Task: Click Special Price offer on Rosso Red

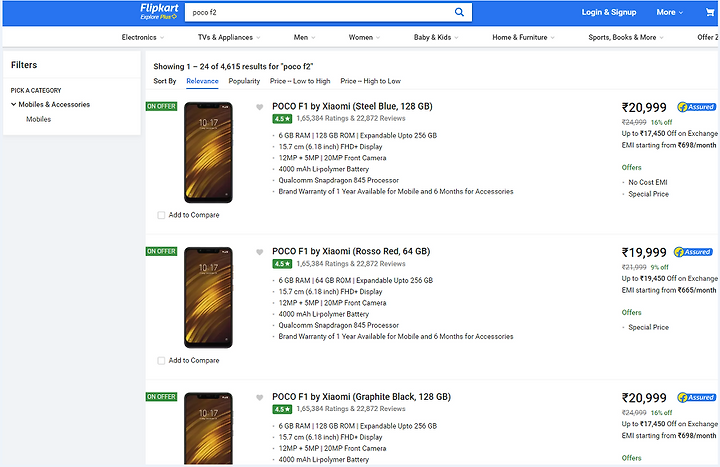Action: pos(648,327)
